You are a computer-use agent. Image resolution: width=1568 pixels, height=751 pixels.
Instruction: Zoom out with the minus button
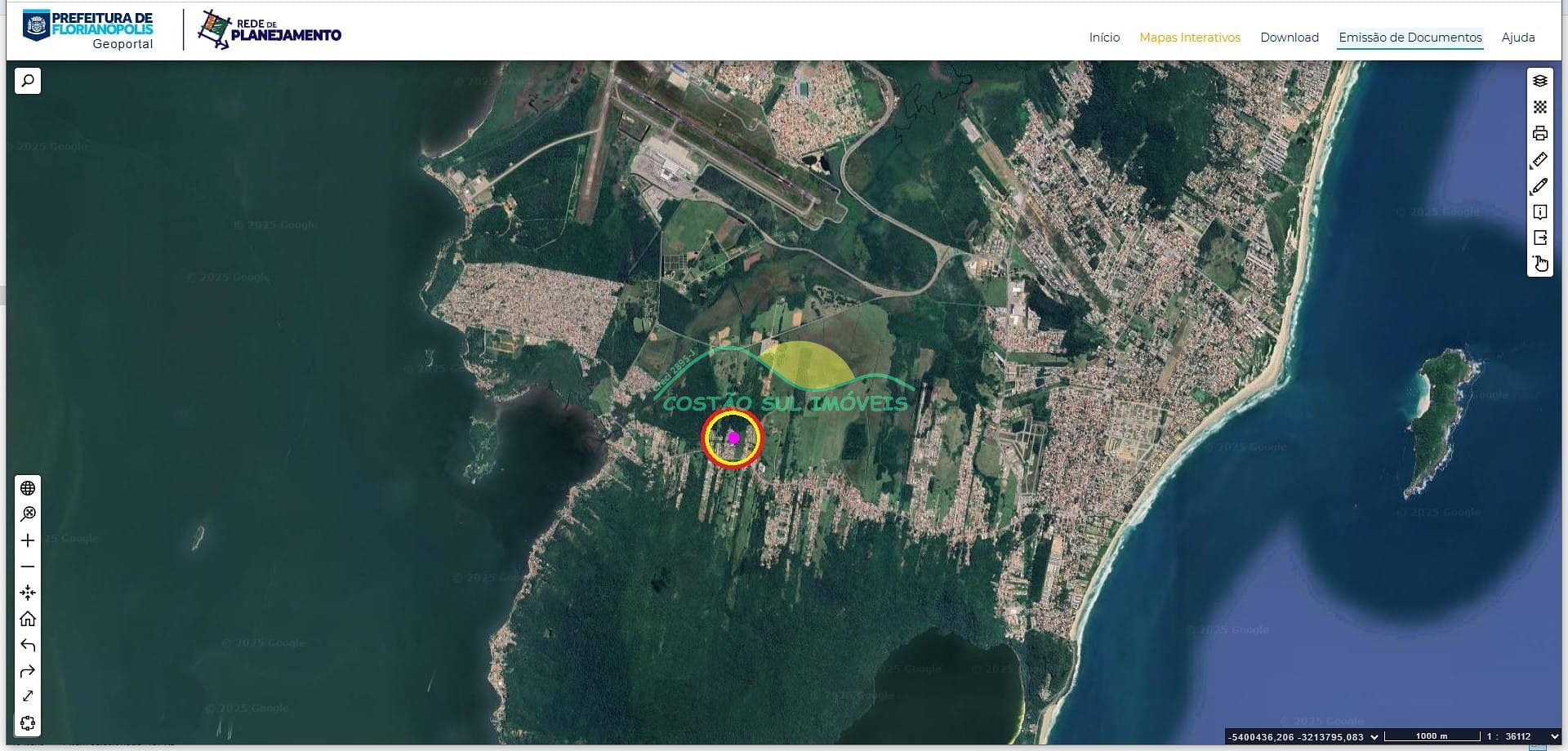(x=28, y=567)
